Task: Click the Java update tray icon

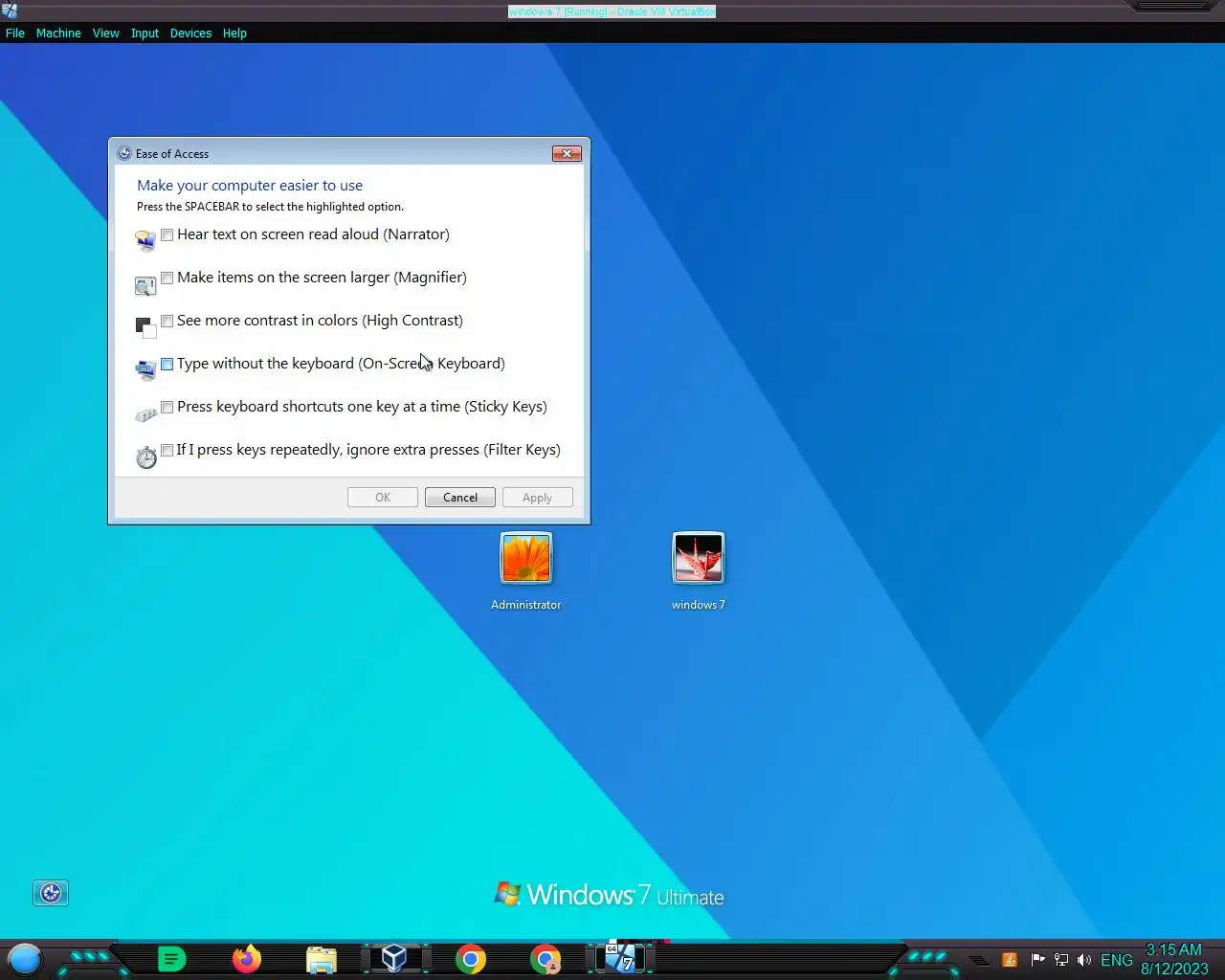Action: pyautogui.click(x=1010, y=960)
